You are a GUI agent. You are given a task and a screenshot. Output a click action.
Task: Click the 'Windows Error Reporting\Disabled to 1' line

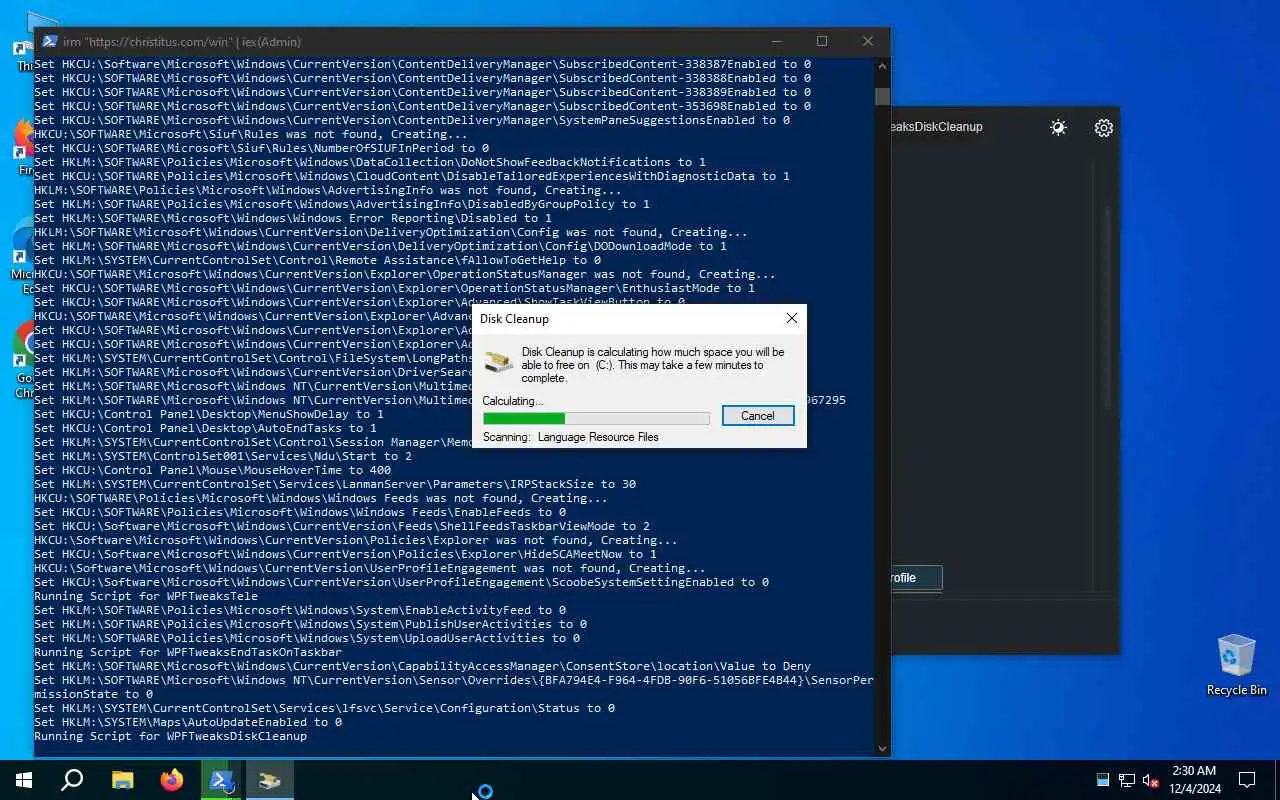pyautogui.click(x=293, y=218)
